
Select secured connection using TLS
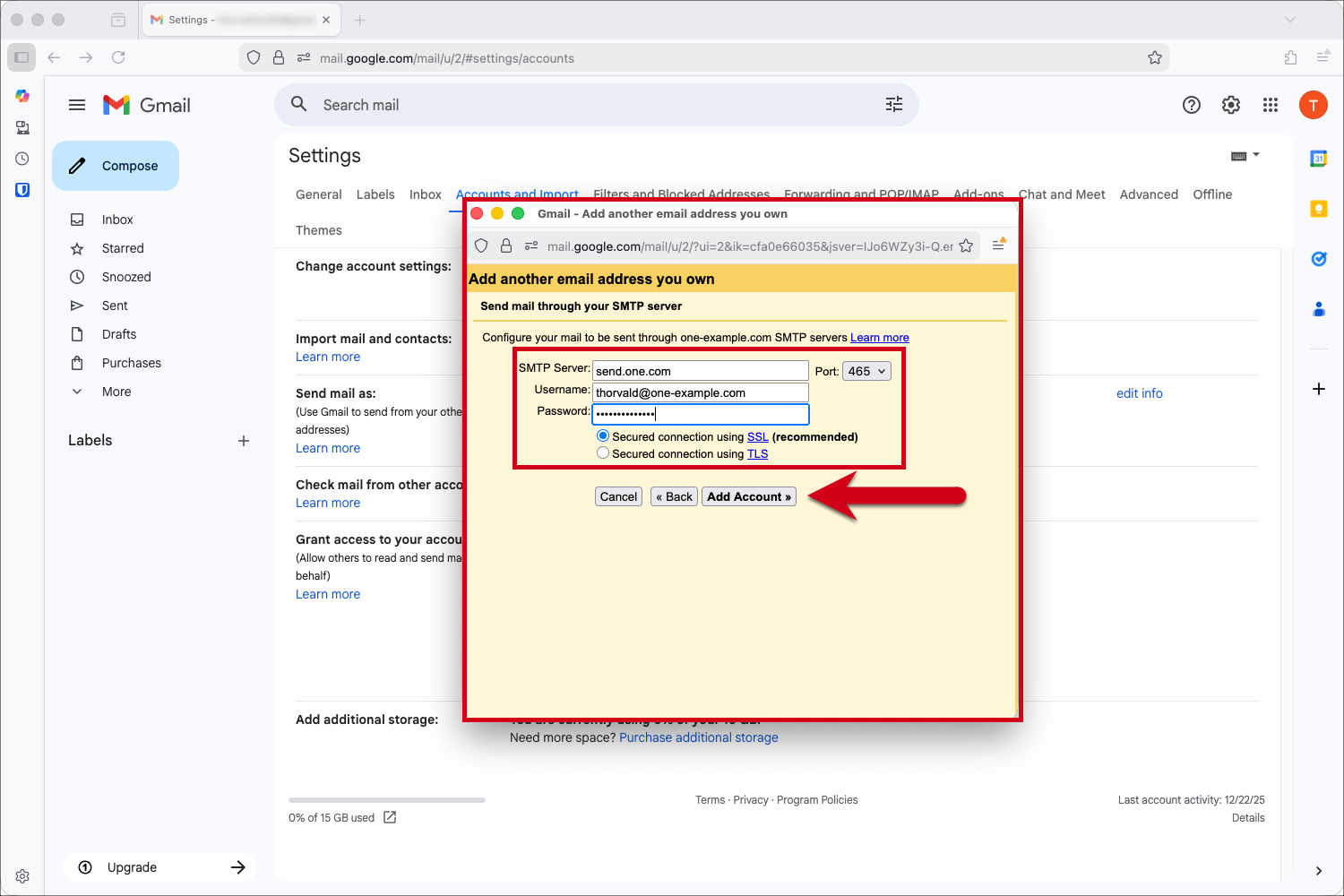pos(602,452)
